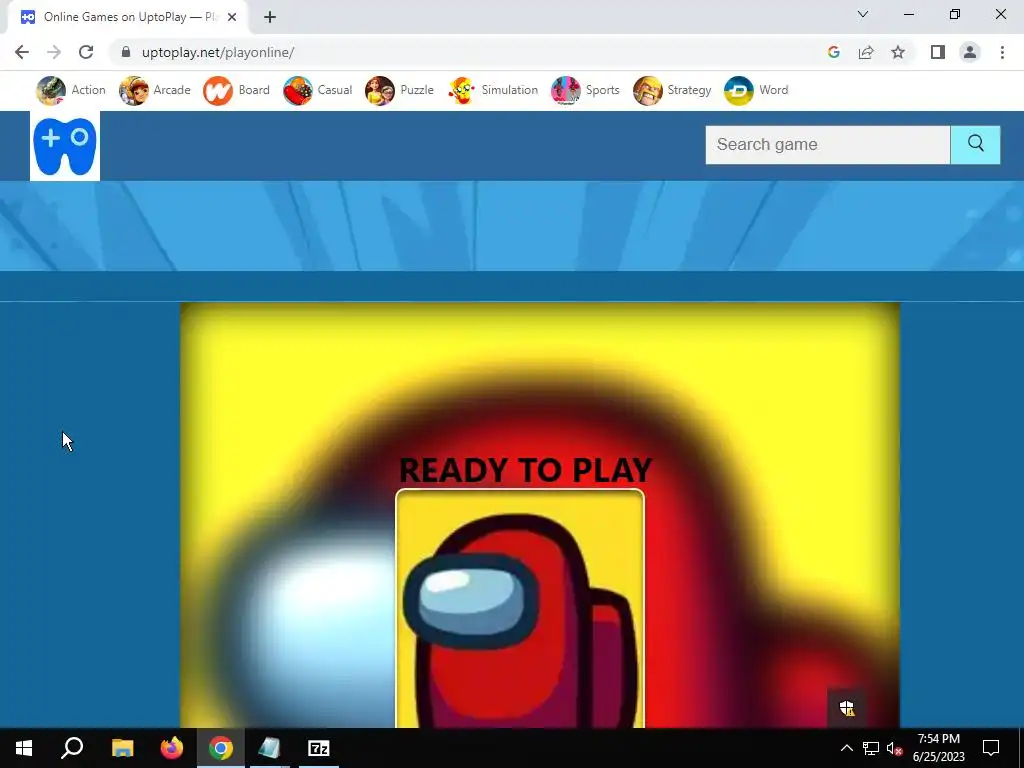Open the Strategy games category icon
The height and width of the screenshot is (768, 1024).
(x=648, y=90)
